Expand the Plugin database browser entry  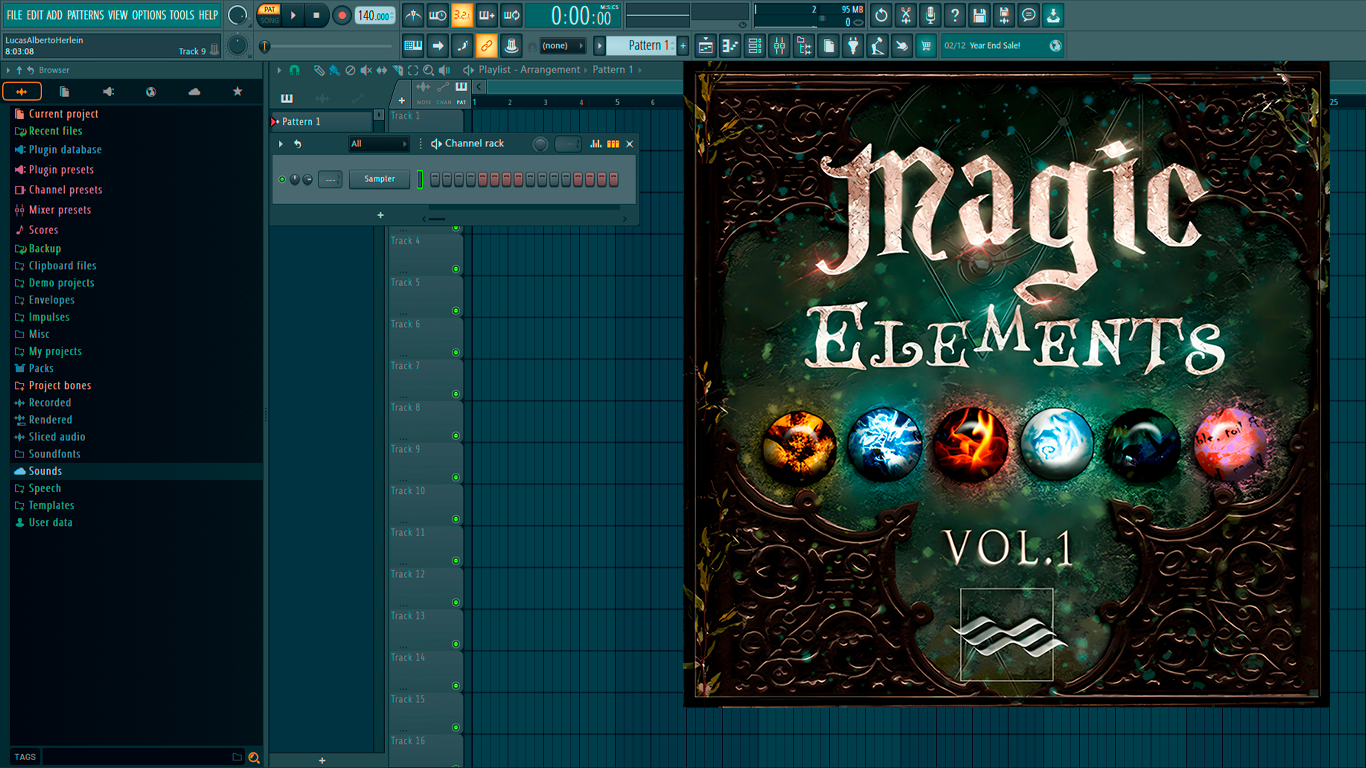[65, 149]
